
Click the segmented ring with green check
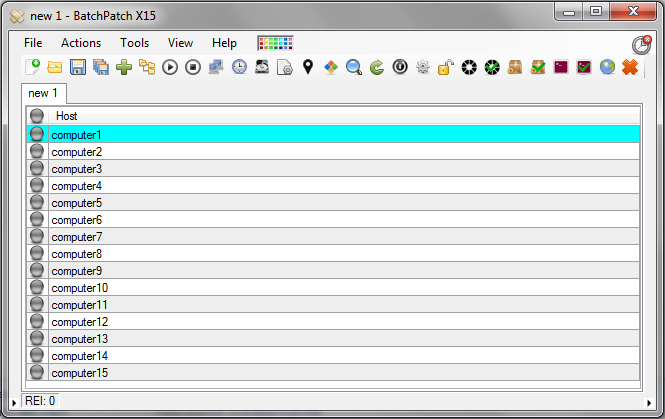pyautogui.click(x=492, y=67)
